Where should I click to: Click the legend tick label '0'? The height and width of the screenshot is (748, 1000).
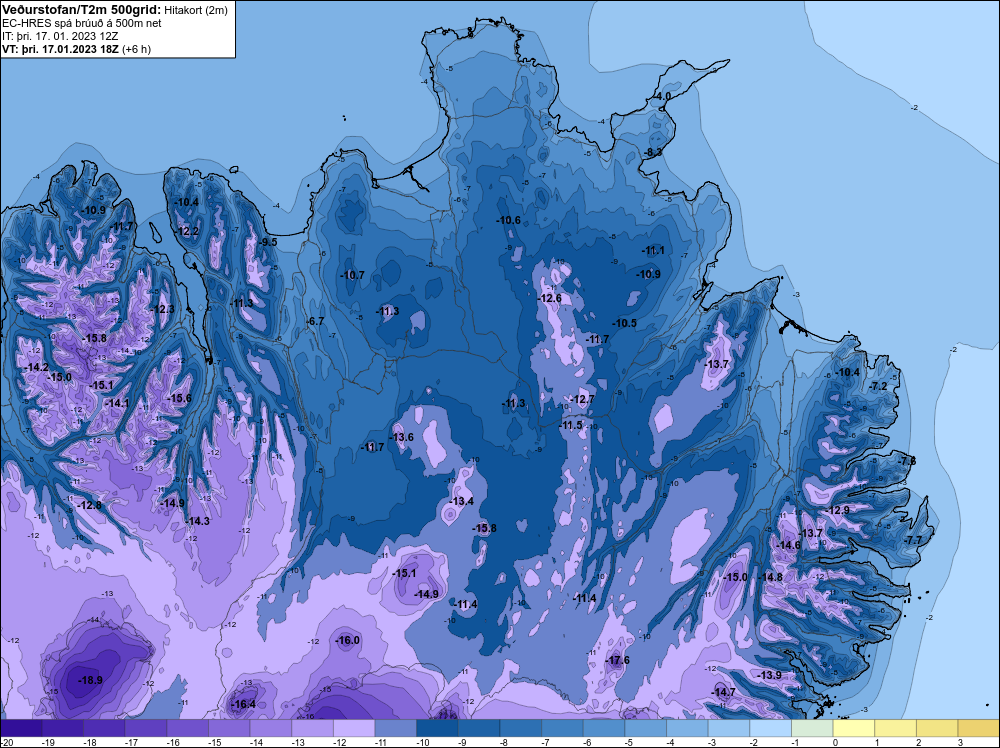835,742
